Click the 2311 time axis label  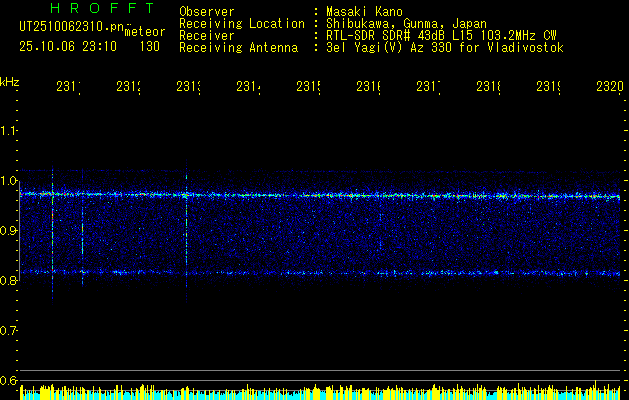pos(69,87)
